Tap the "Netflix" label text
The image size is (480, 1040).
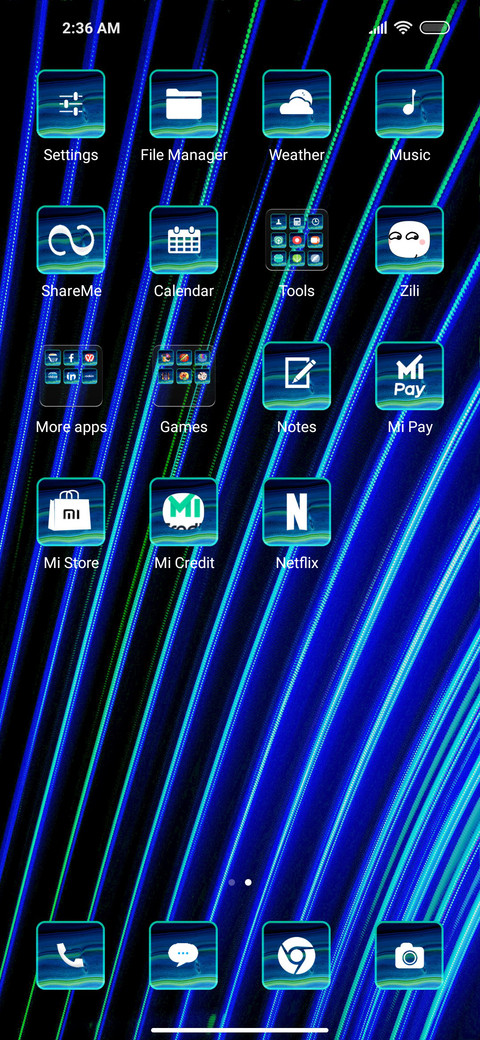pyautogui.click(x=296, y=563)
